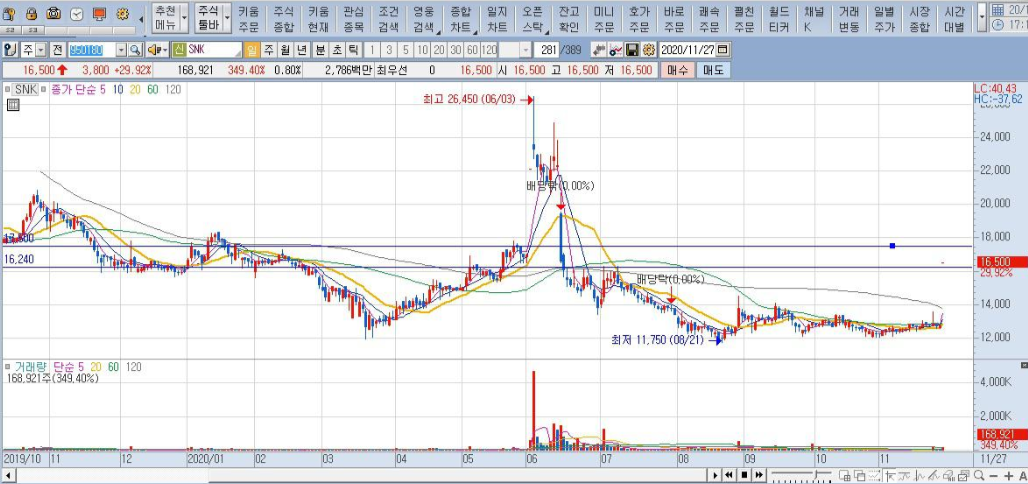This screenshot has width=1028, height=484.
Task: Select the 틱 tick period toggle
Action: 353,50
